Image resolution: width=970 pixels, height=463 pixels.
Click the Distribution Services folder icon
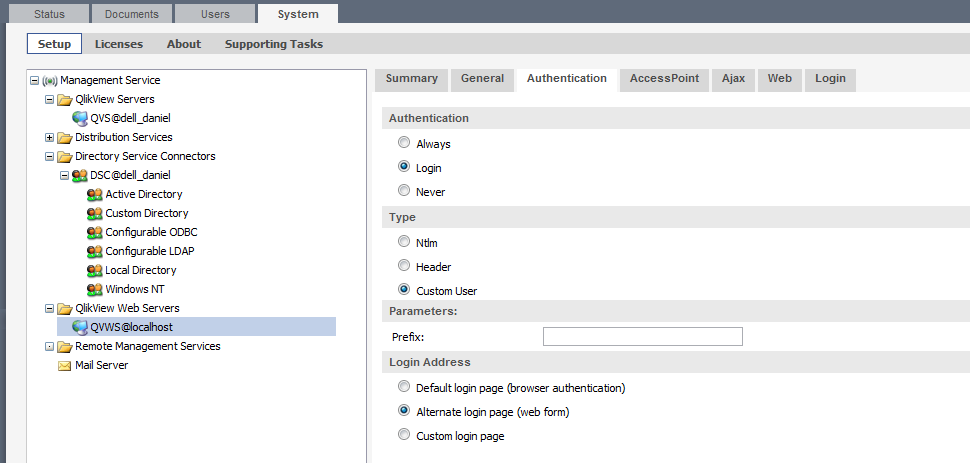(x=65, y=137)
